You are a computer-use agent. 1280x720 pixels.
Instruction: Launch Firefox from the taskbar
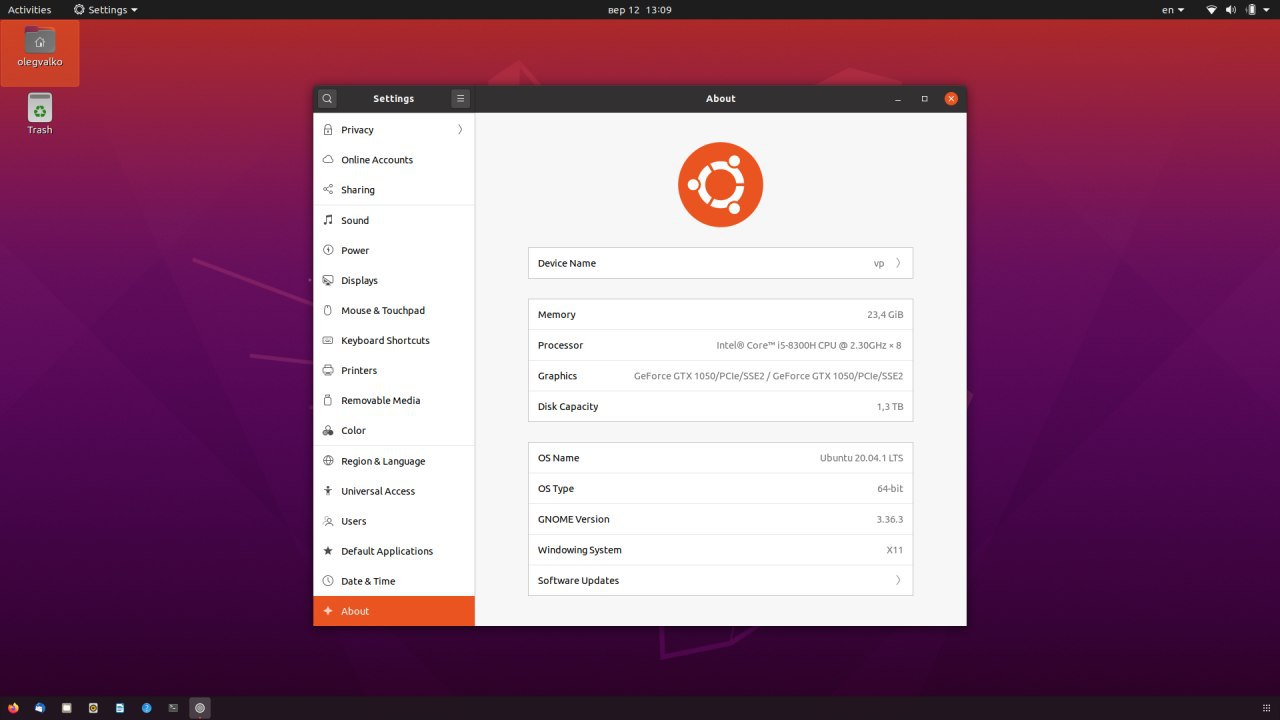point(13,708)
